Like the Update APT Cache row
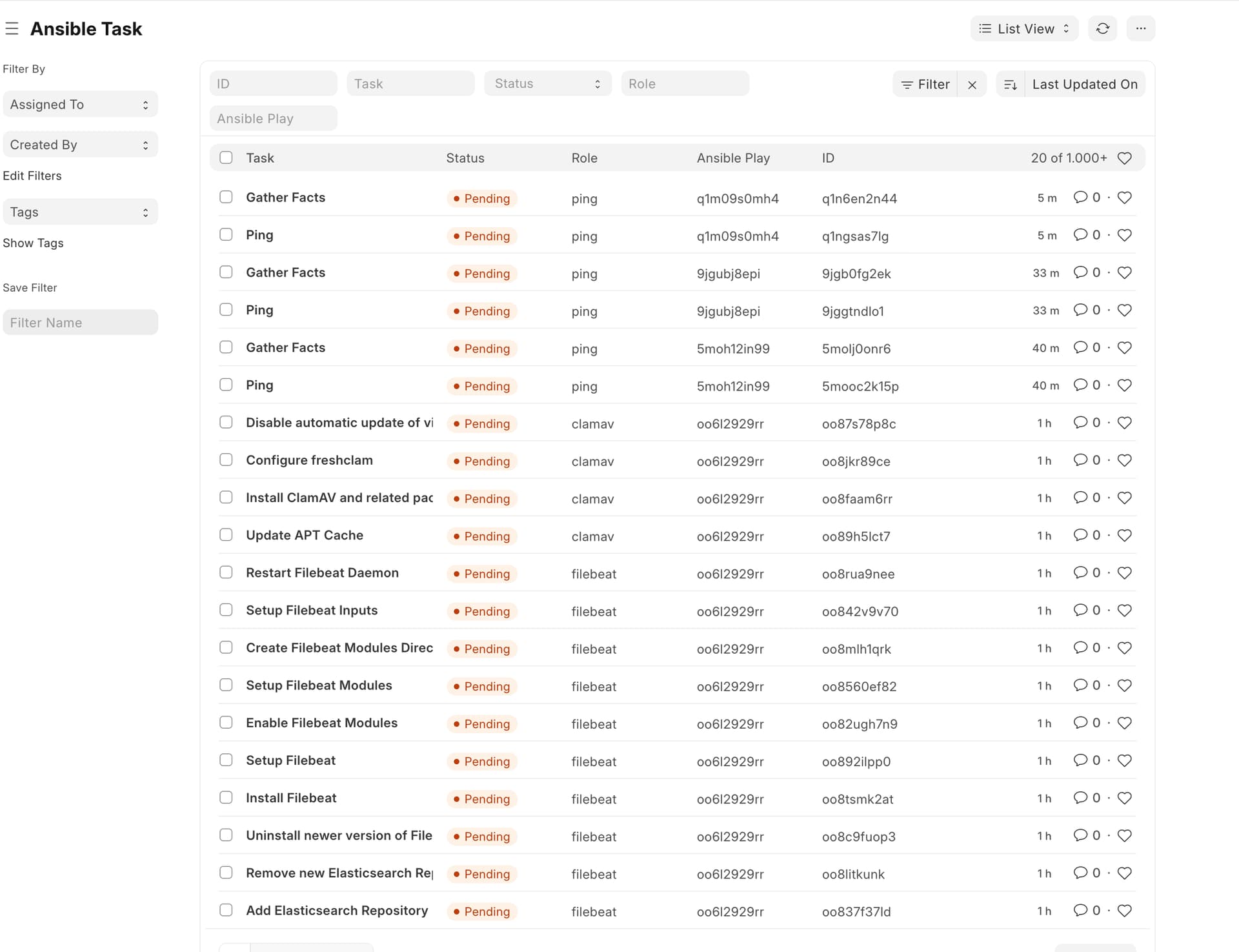1239x952 pixels. click(1124, 535)
